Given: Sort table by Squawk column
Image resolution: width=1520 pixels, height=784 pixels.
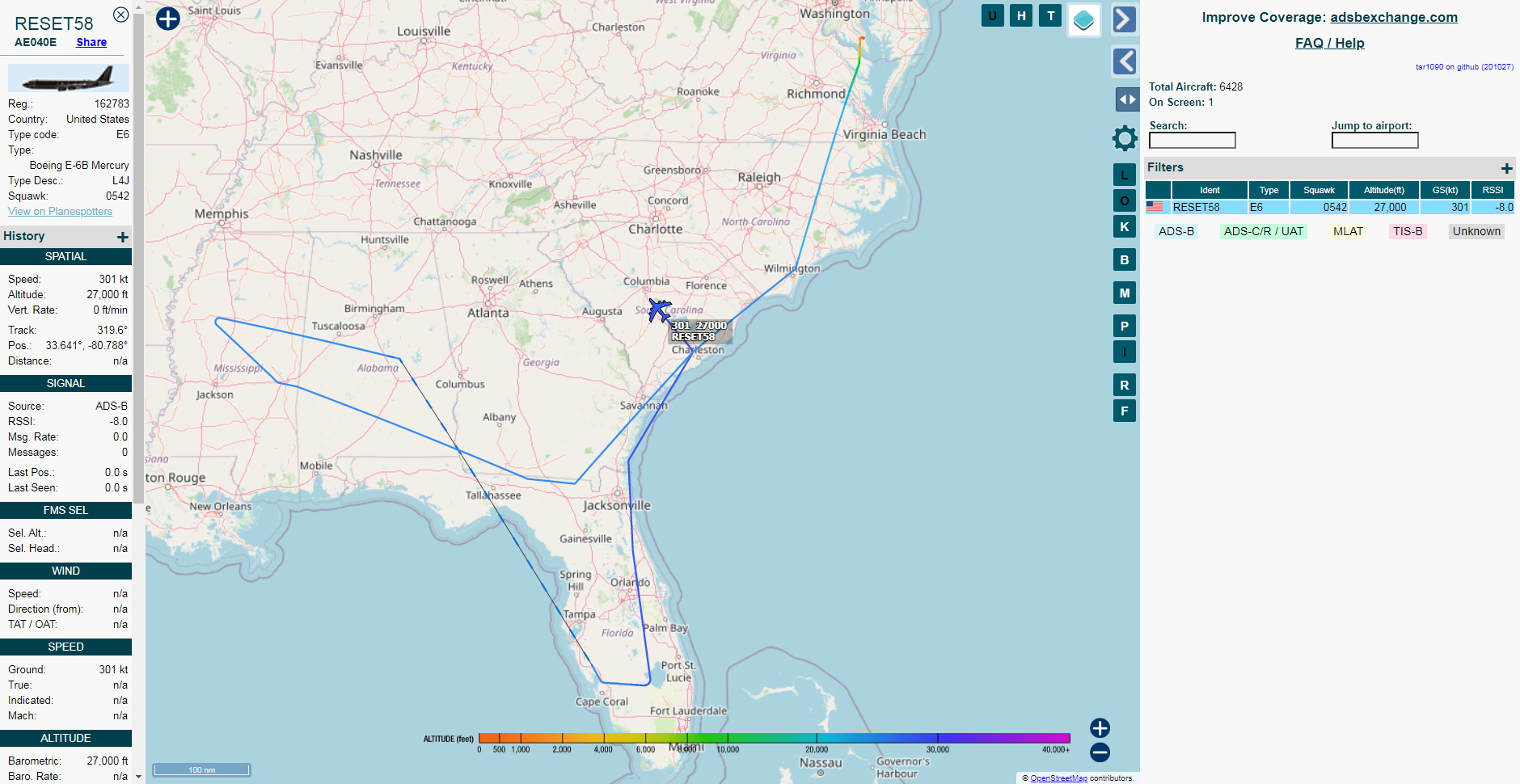Looking at the screenshot, I should (1319, 190).
